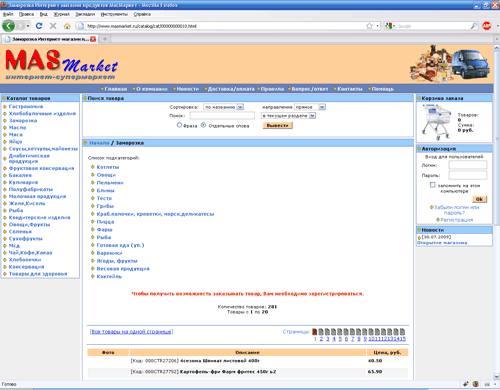Open the address bar history dropdown

click(x=377, y=26)
